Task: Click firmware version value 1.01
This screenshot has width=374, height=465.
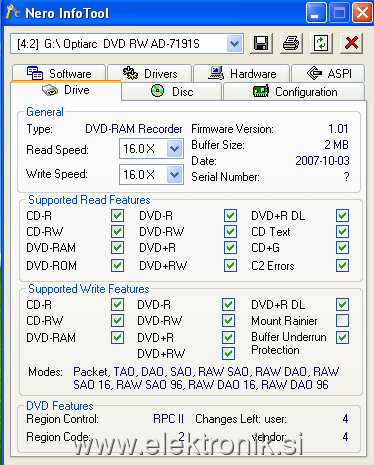Action: [338, 129]
